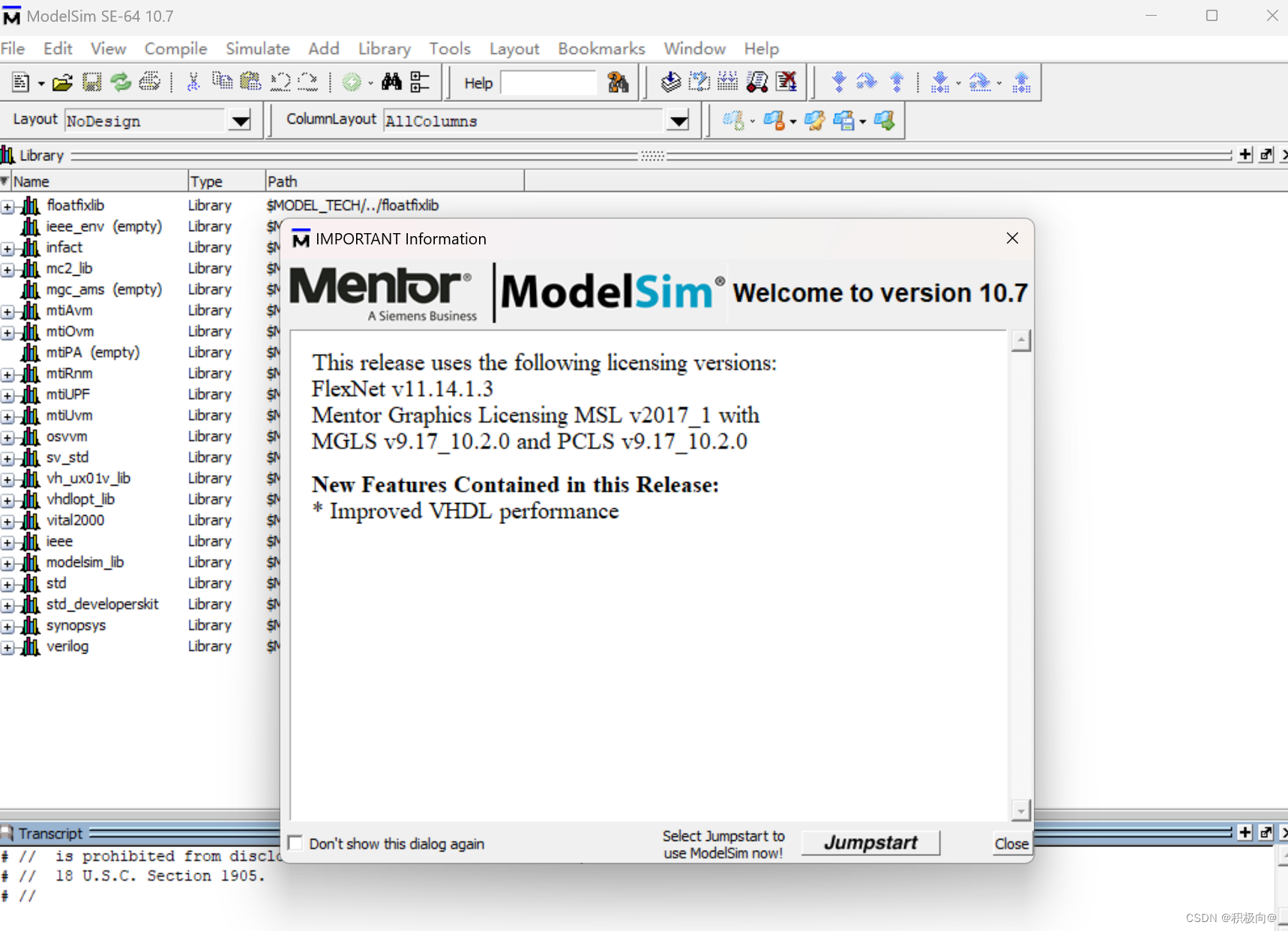
Task: Click the Undo arrow icon
Action: coord(280,82)
